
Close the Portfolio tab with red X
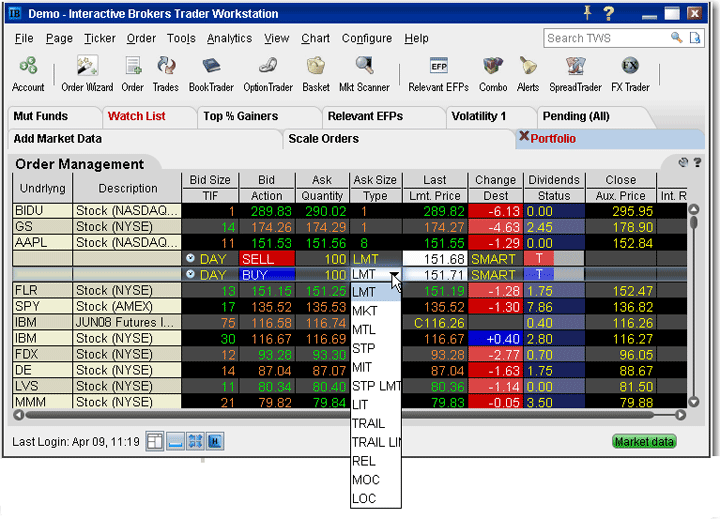524,136
